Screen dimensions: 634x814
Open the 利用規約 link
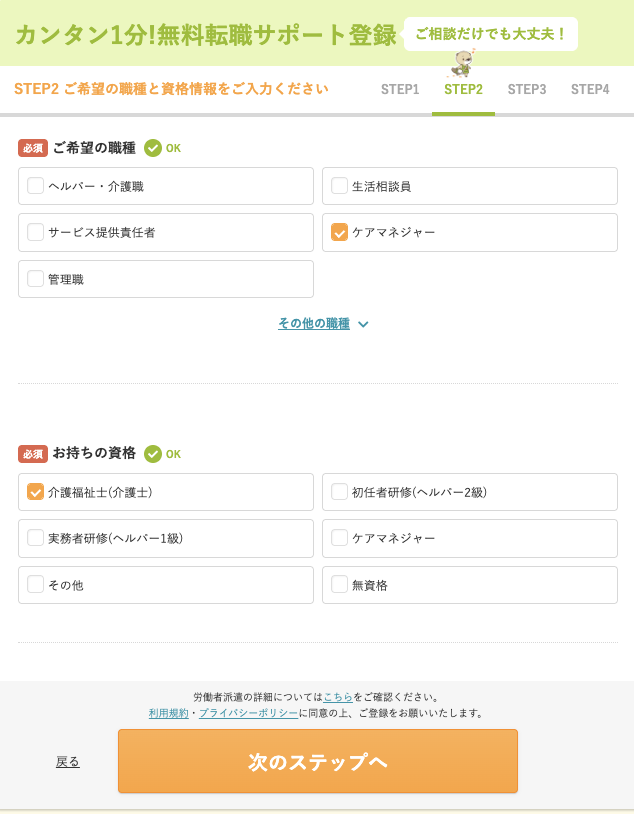tap(169, 713)
